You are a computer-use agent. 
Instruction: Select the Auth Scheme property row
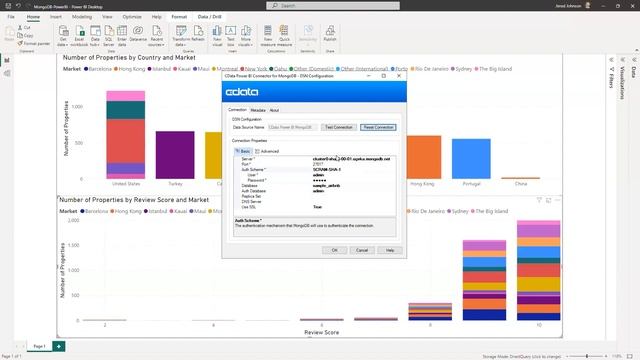point(314,169)
